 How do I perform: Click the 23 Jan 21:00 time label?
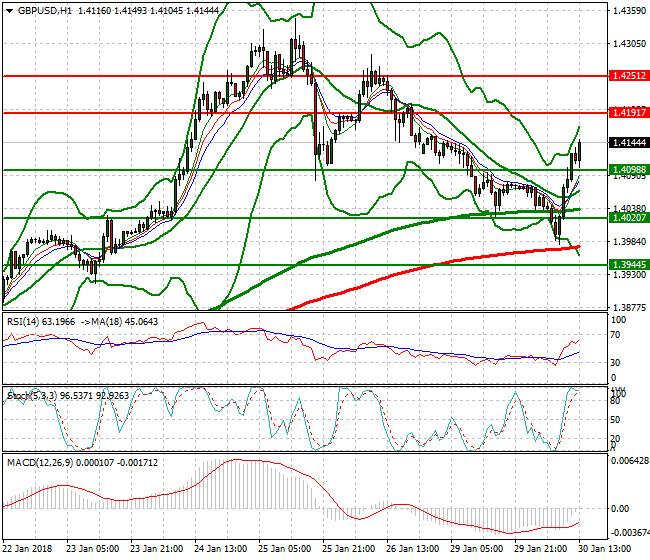[x=157, y=549]
